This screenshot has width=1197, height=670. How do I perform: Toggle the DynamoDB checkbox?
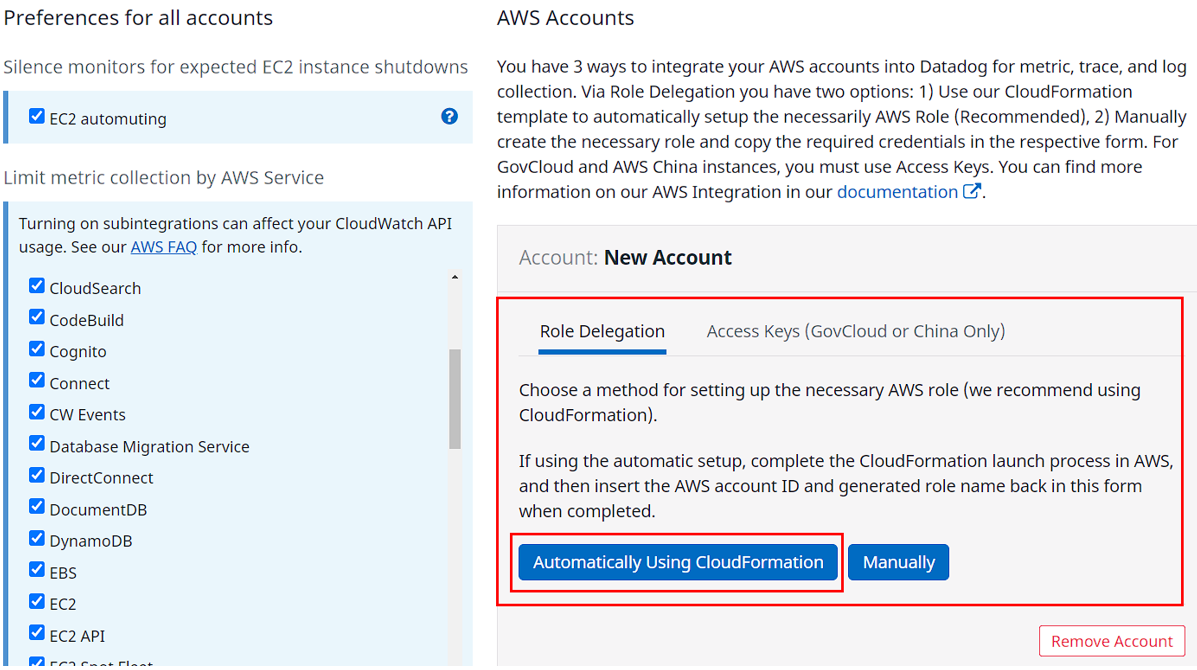(x=37, y=540)
